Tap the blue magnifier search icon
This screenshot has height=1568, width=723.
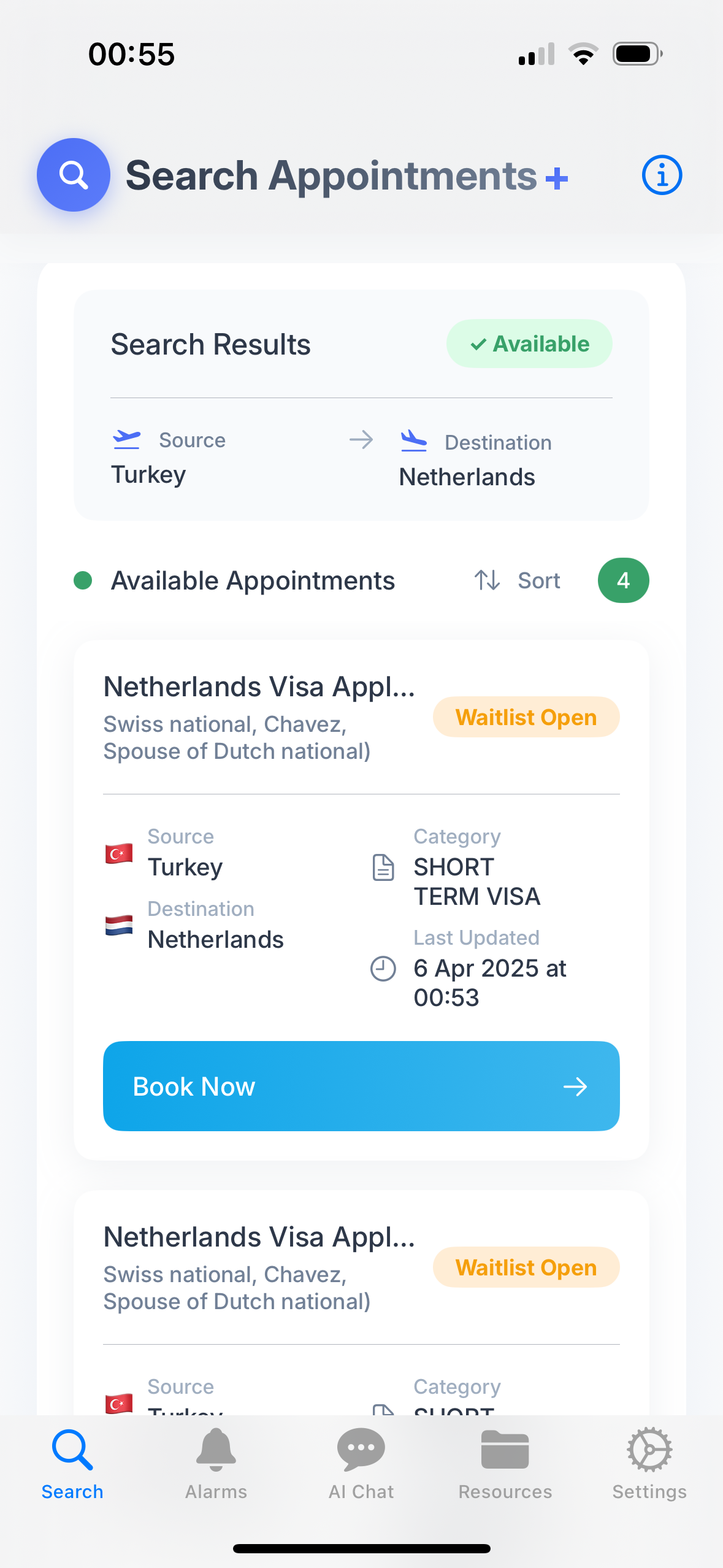click(74, 175)
